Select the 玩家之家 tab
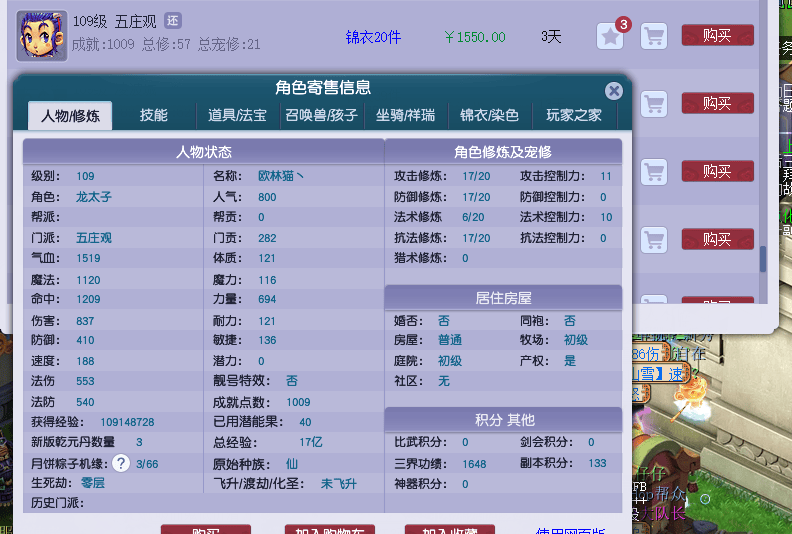Viewport: 792px width, 534px height. 574,115
